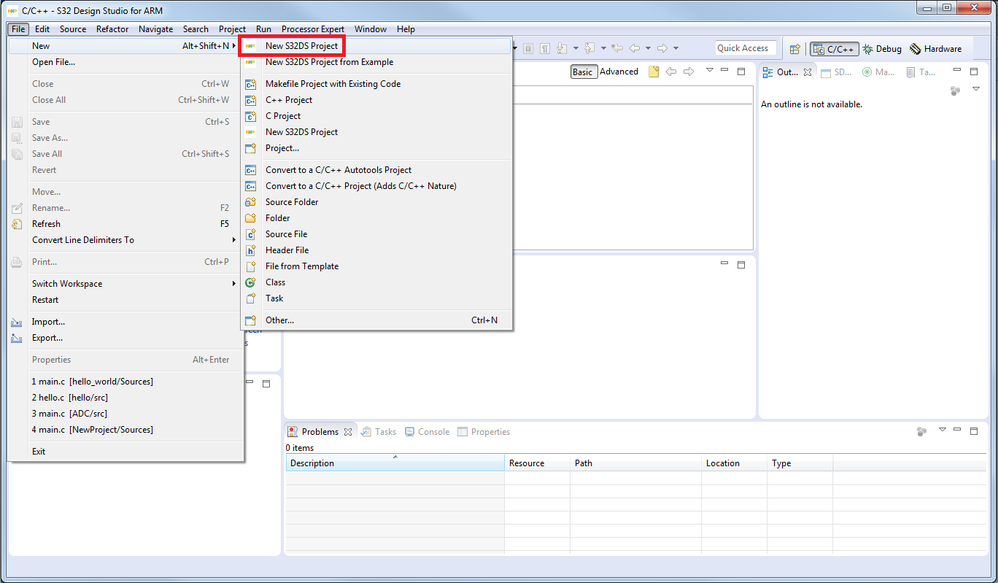Click the Refresh icon in the File menu
Screen dimensions: 998x583
17,224
